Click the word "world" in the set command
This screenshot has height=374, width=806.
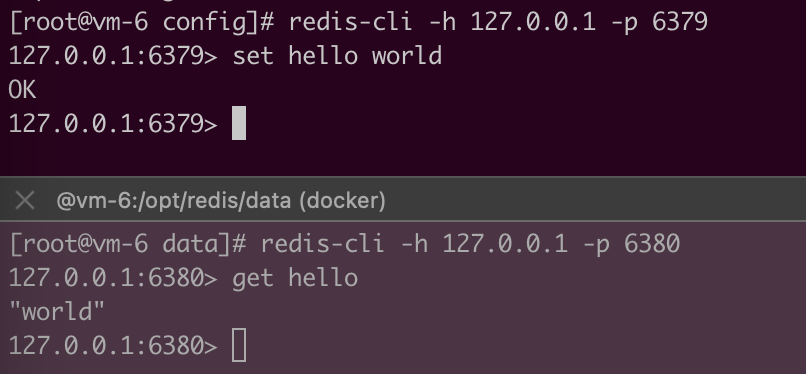pyautogui.click(x=407, y=55)
